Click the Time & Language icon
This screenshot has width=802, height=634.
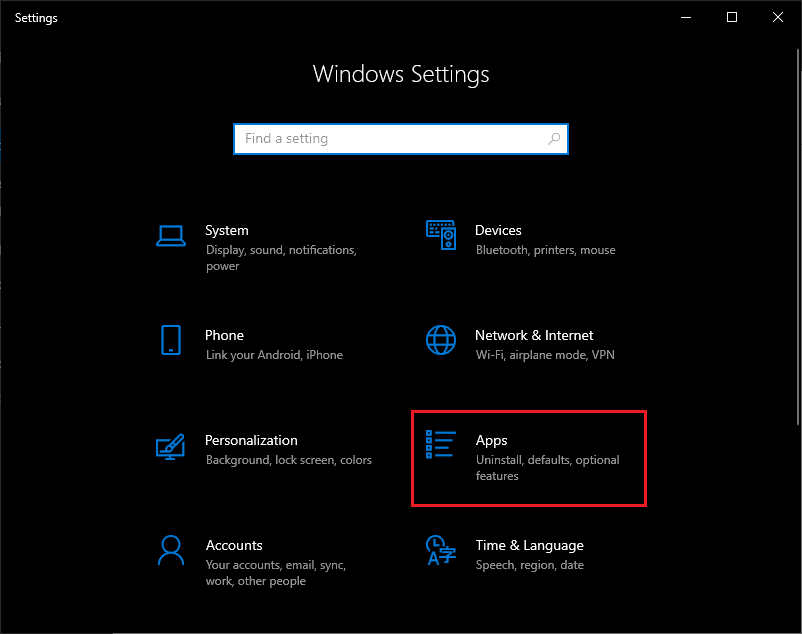(440, 550)
